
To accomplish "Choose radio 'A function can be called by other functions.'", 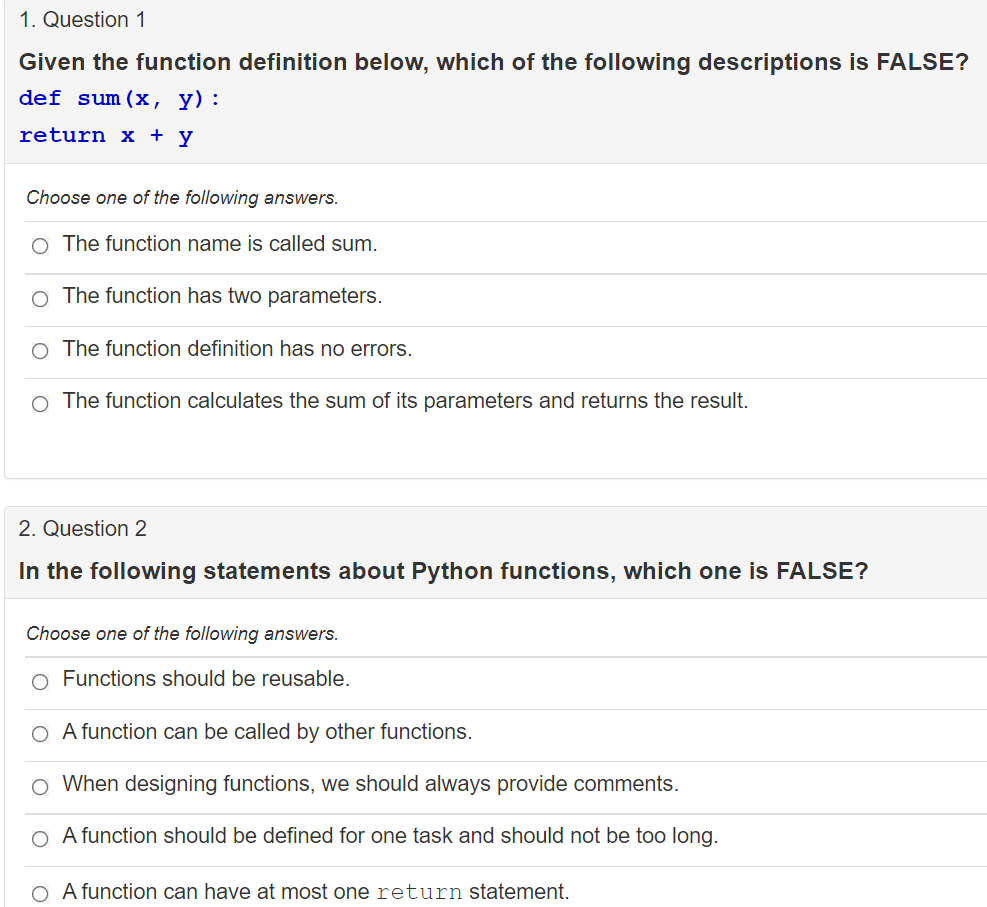I will pyautogui.click(x=40, y=734).
